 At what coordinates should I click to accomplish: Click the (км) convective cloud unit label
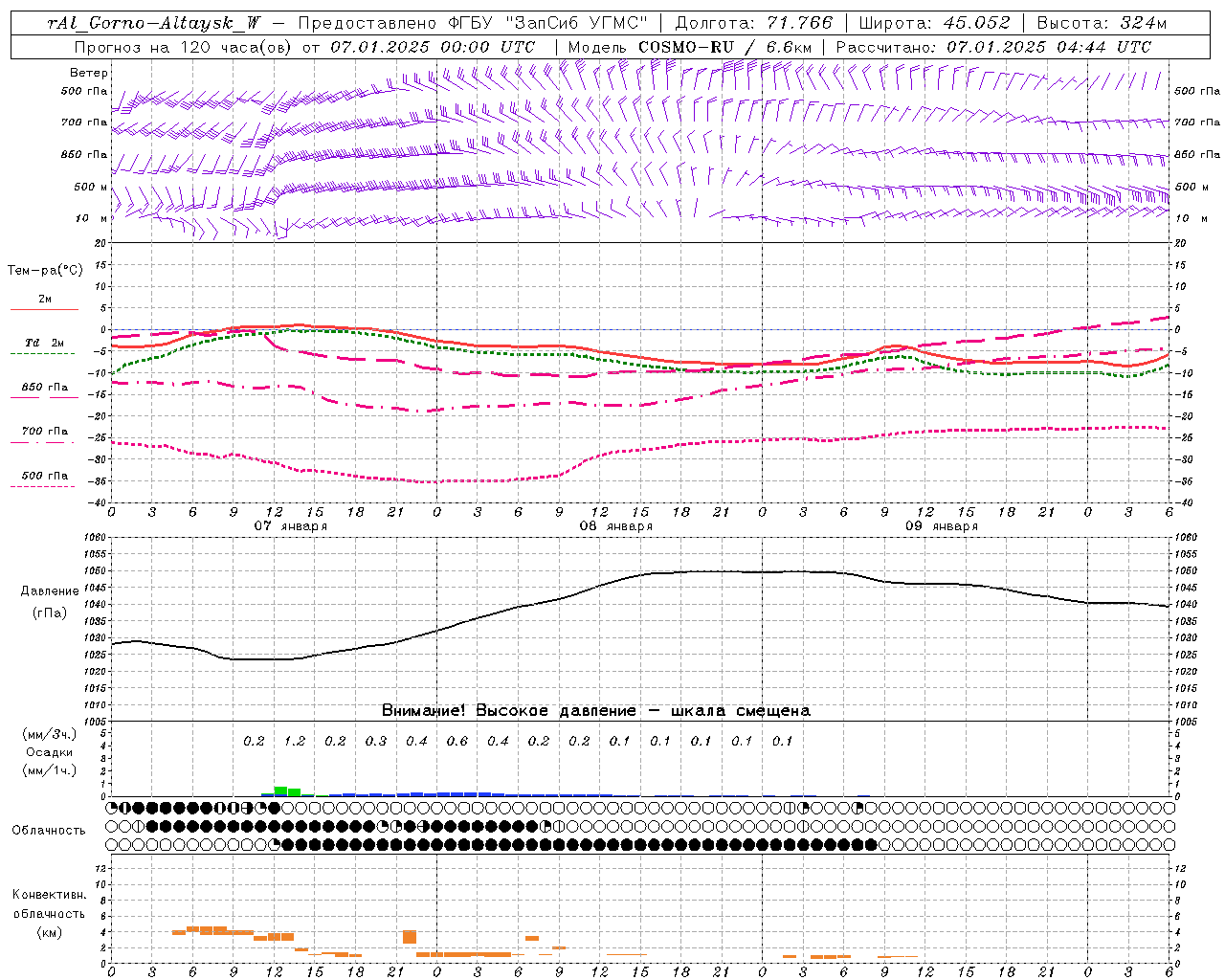(x=50, y=931)
